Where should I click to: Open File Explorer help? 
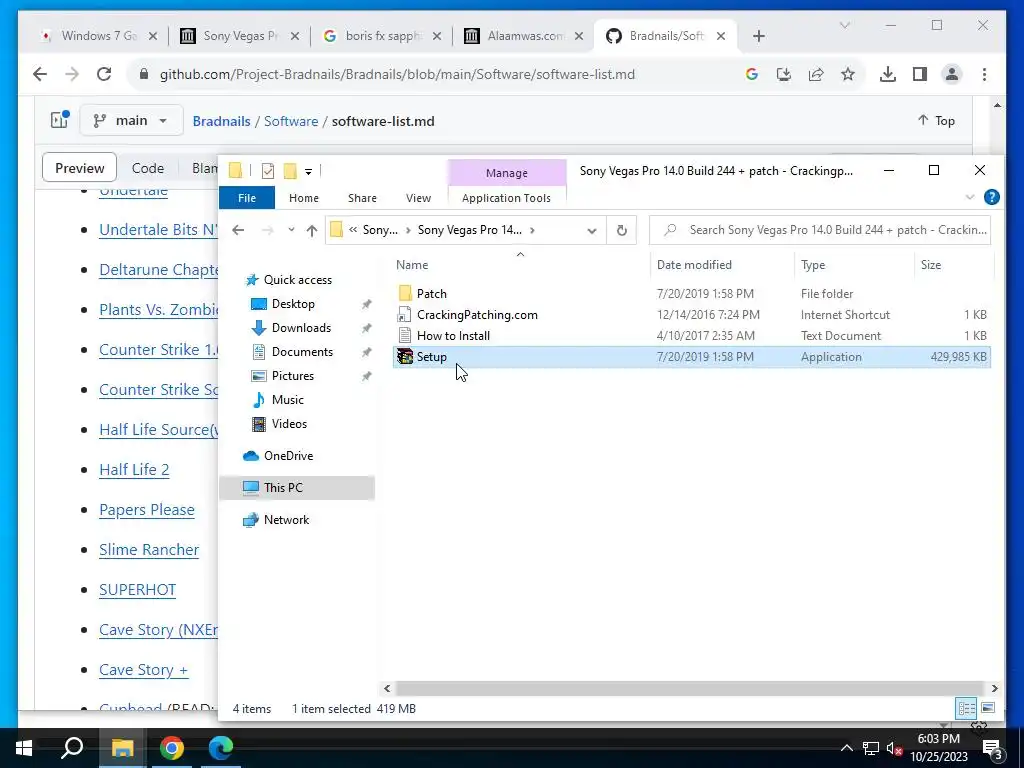pos(991,197)
